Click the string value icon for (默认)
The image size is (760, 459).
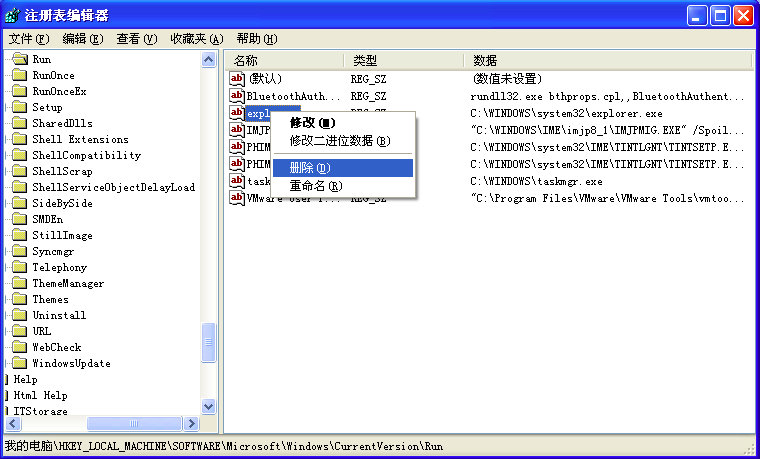pos(237,79)
